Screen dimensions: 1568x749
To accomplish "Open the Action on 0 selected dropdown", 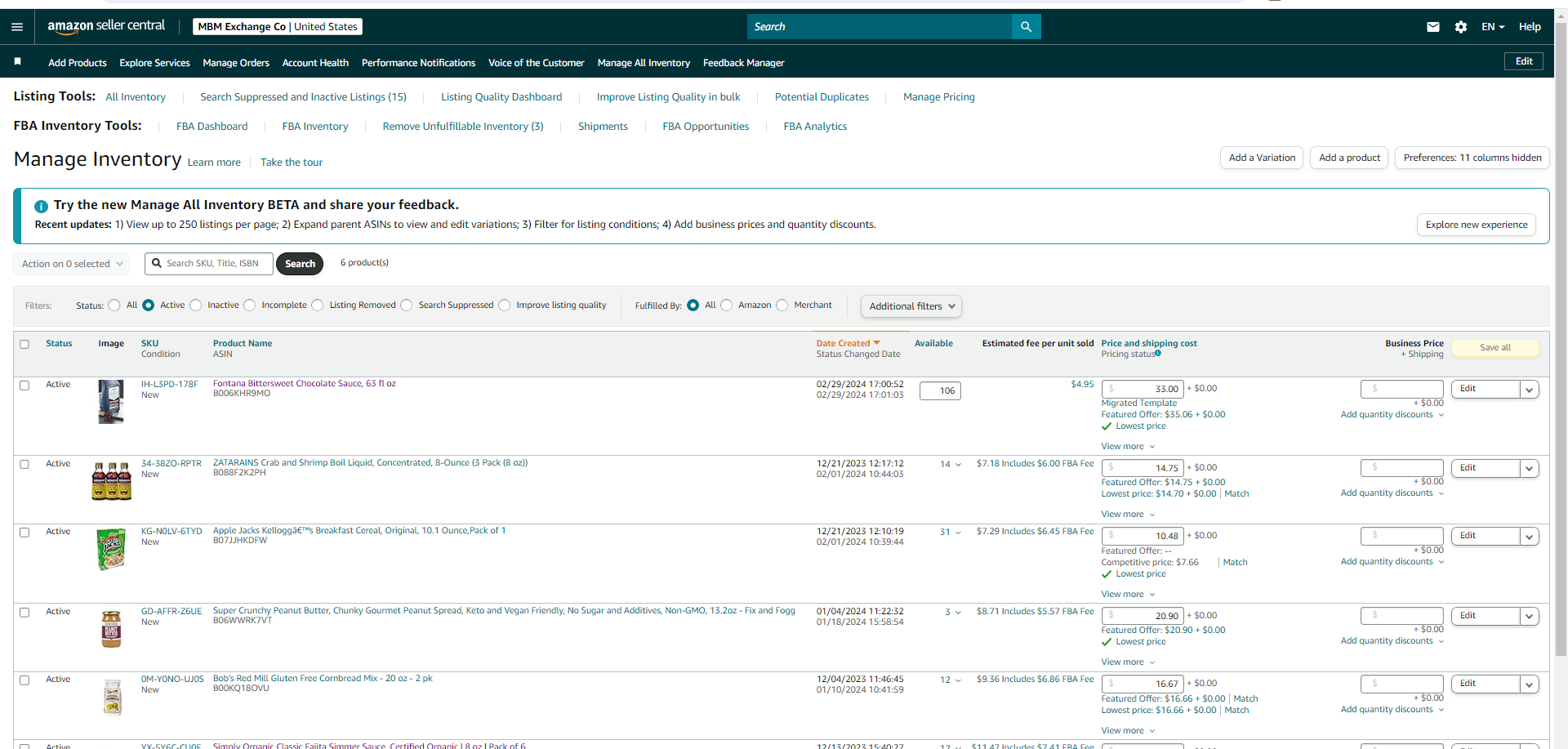I will click(x=72, y=264).
